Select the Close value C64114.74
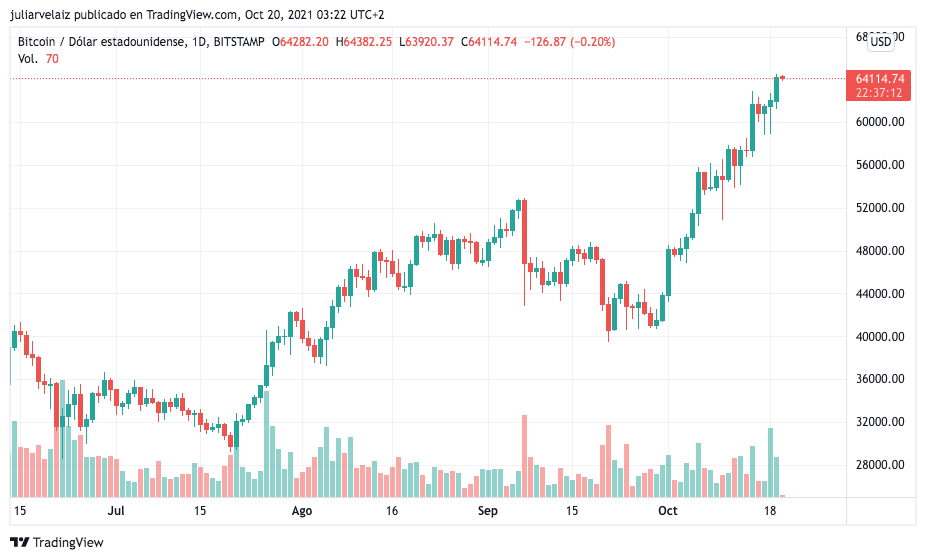Viewport: 926px width, 560px height. 488,42
